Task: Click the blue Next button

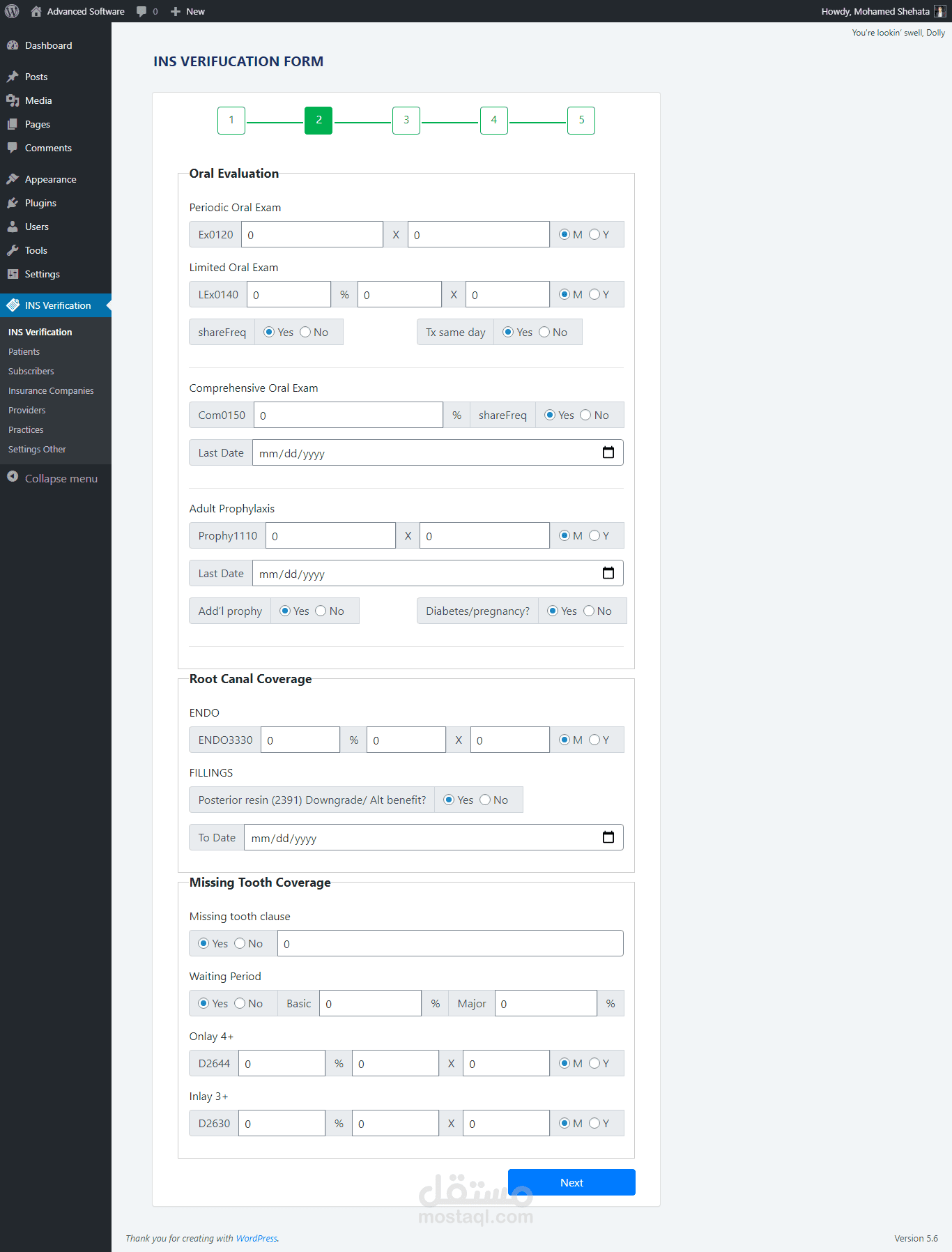Action: pyautogui.click(x=571, y=1182)
